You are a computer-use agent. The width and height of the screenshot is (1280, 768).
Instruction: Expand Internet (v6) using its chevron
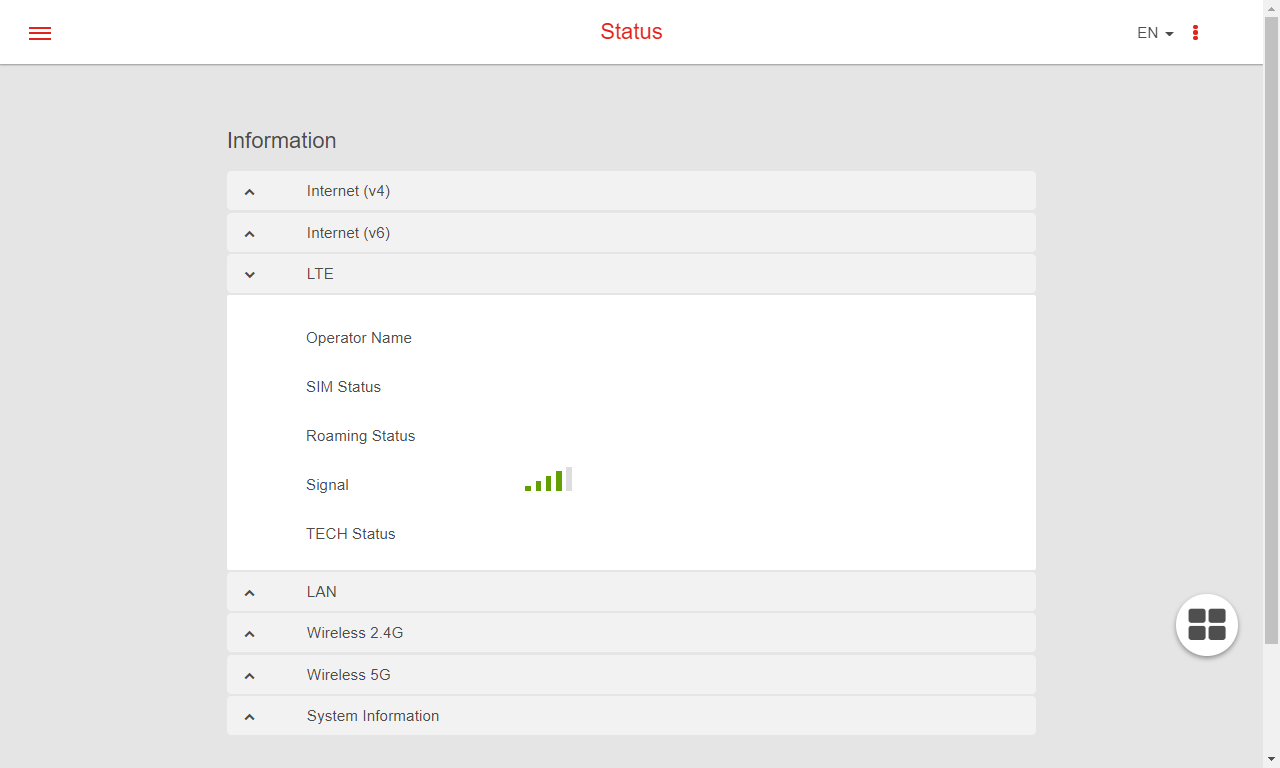pos(250,234)
